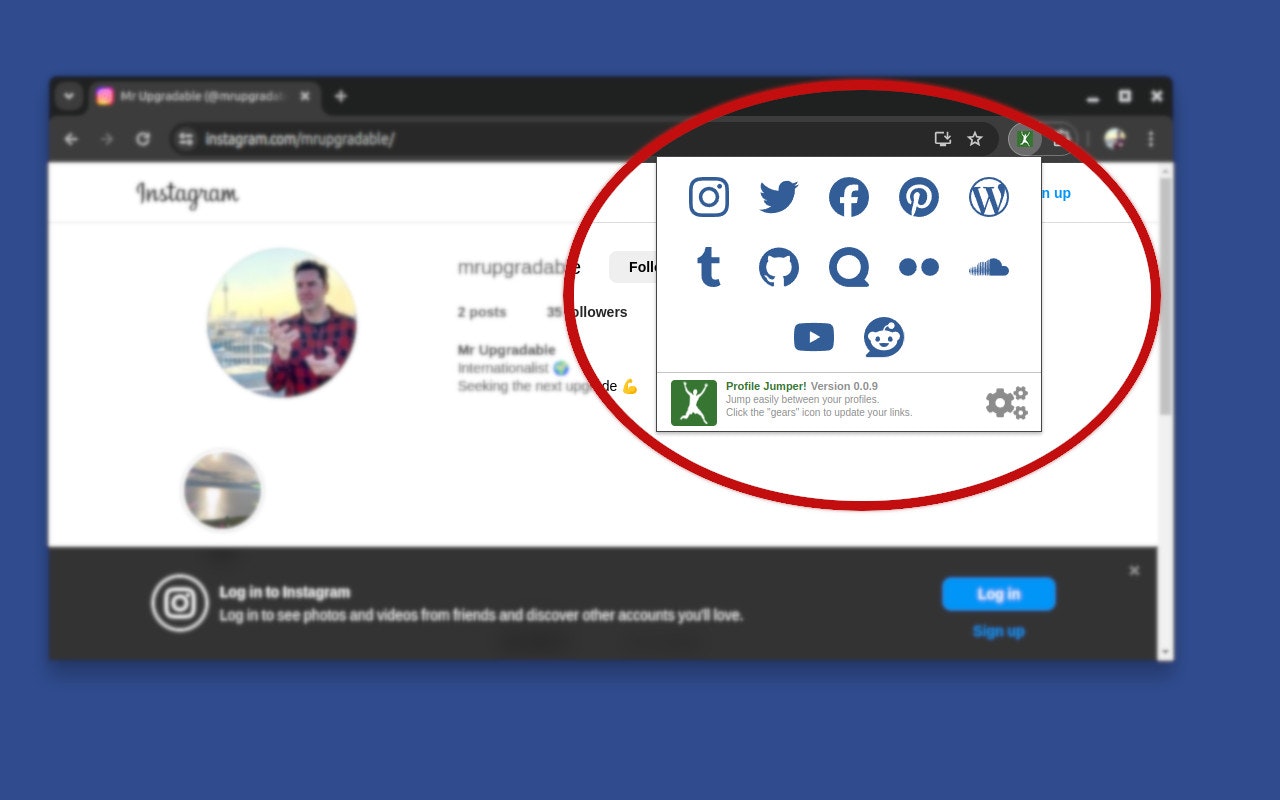The height and width of the screenshot is (800, 1280).
Task: Click the Follow button on profile
Action: pos(633,267)
